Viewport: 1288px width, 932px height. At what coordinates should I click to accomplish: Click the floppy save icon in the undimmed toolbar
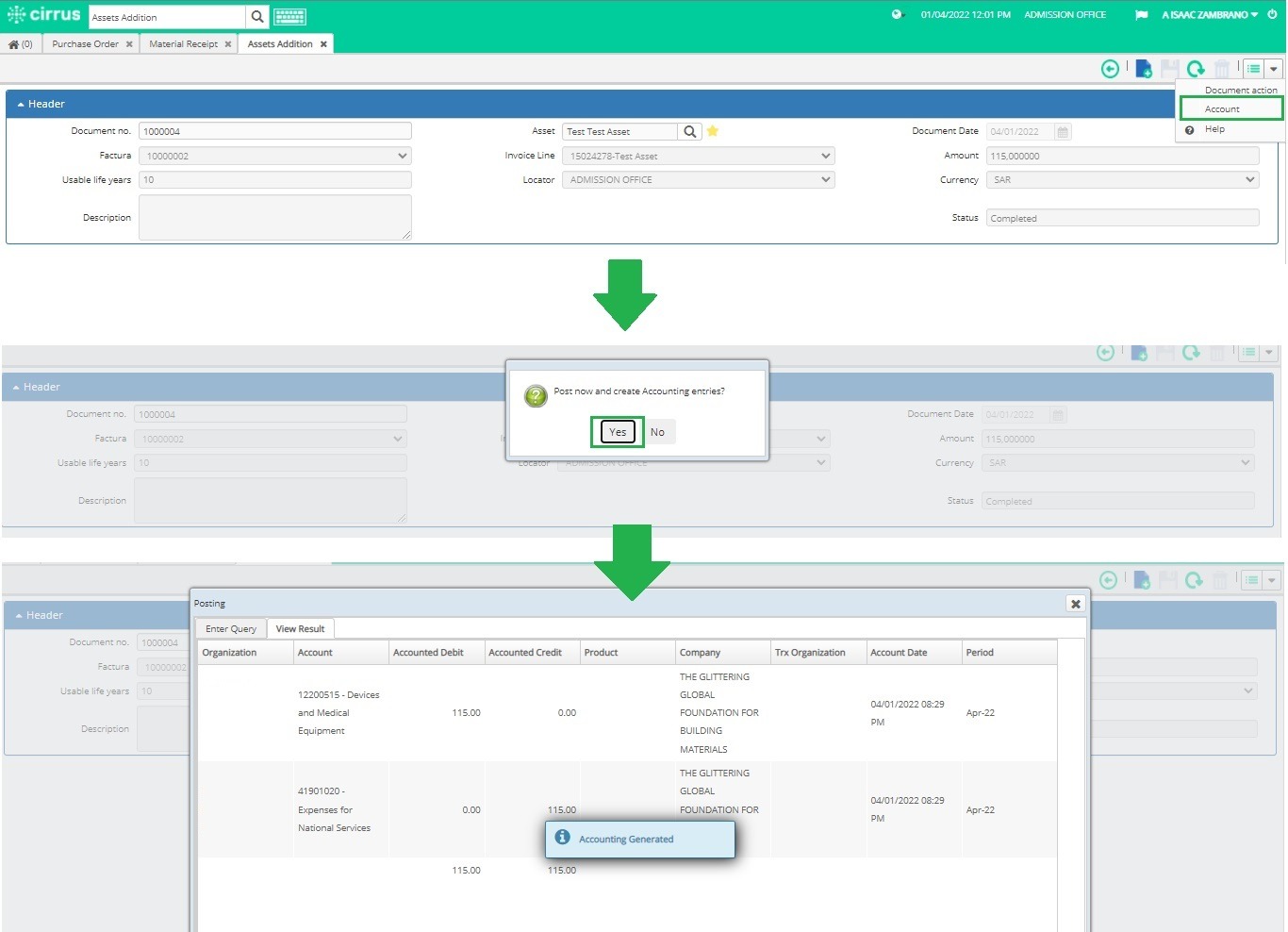point(1169,69)
